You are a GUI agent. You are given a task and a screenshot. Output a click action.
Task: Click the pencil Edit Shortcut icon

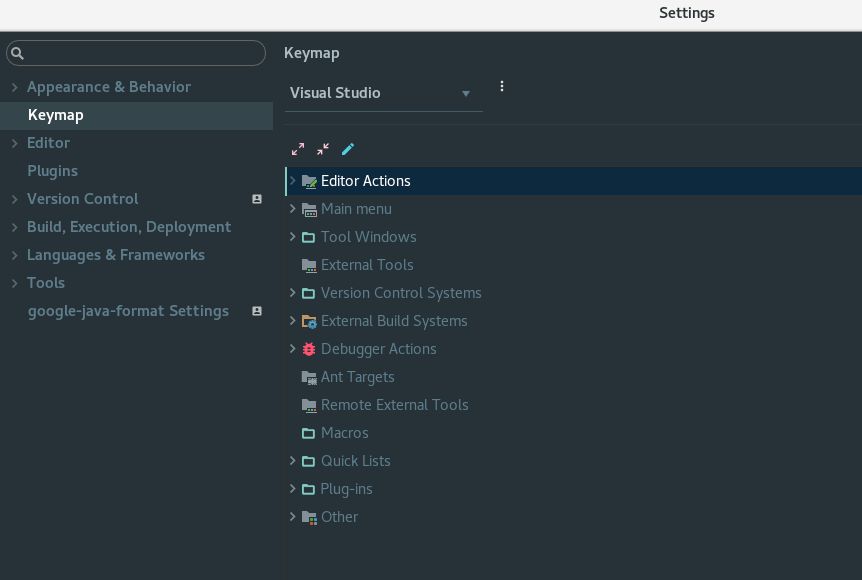pyautogui.click(x=348, y=149)
